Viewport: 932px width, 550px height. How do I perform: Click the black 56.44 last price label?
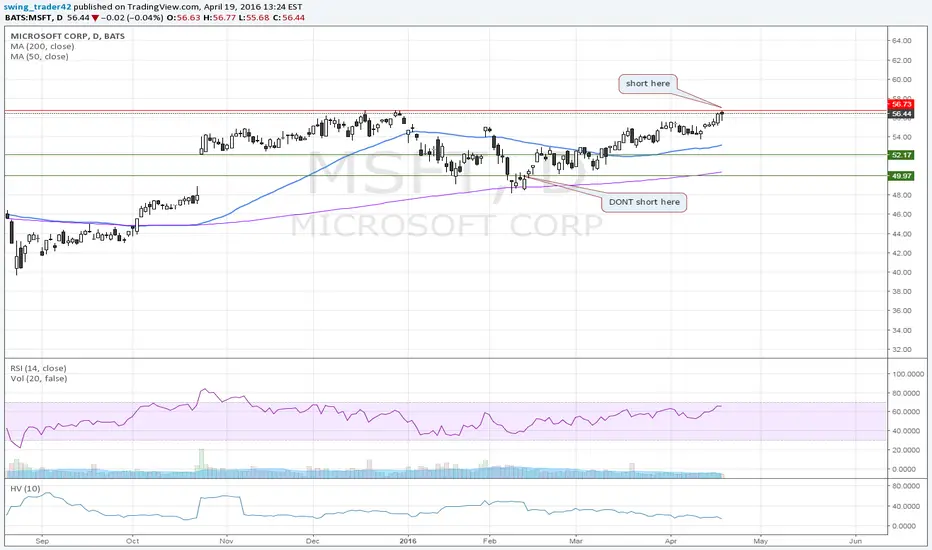(x=901, y=114)
